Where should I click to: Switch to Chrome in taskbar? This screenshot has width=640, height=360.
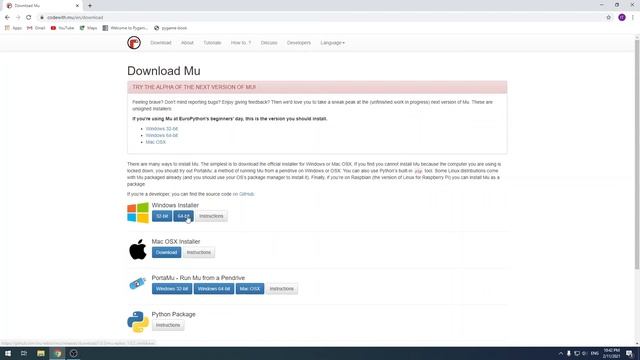point(58,353)
